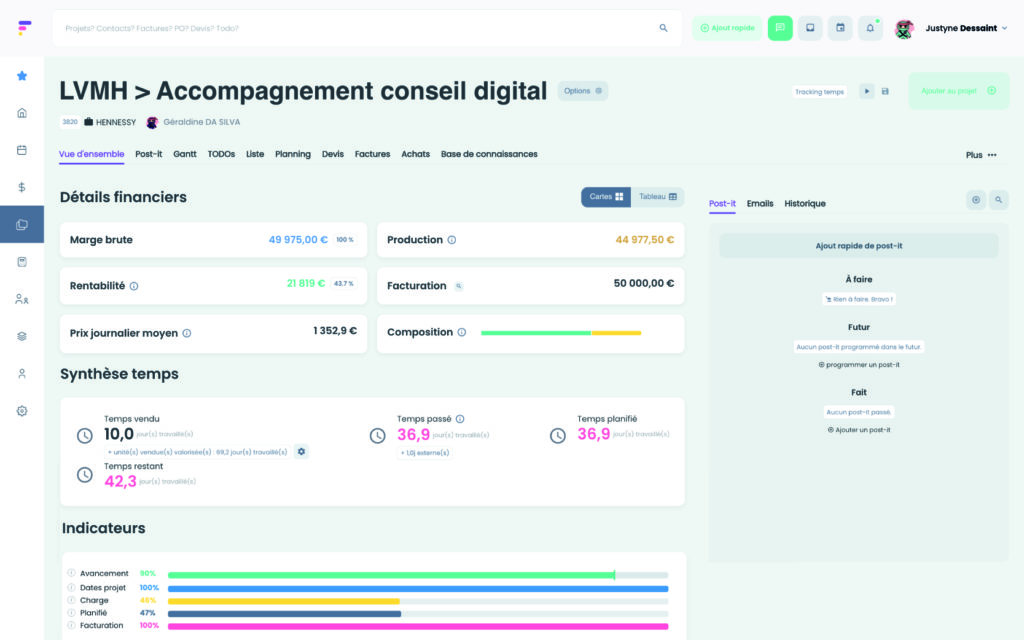
Task: Open the Justyne Dessaint user menu
Action: click(x=966, y=28)
